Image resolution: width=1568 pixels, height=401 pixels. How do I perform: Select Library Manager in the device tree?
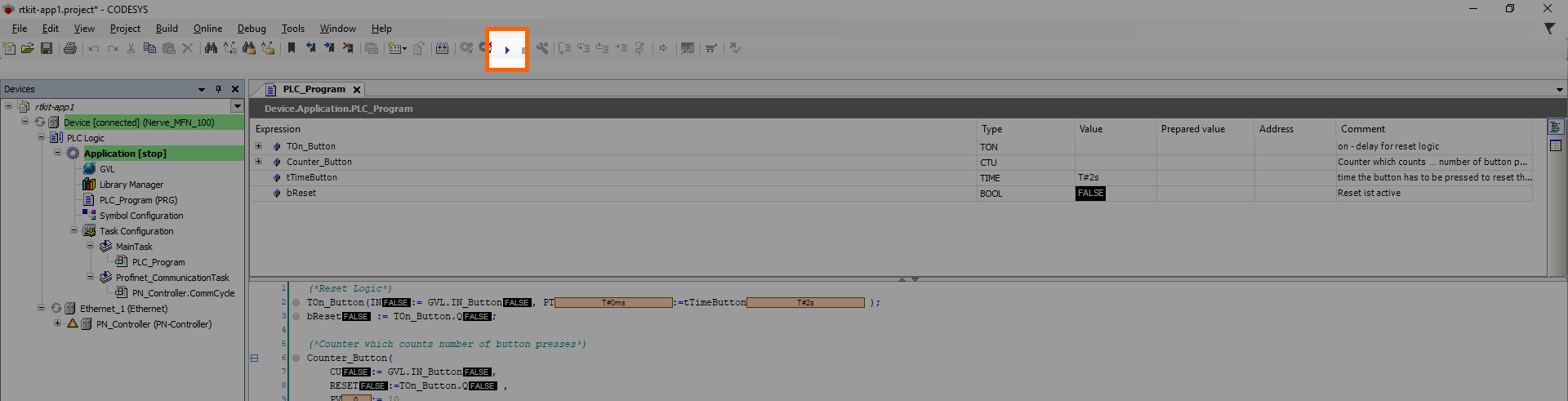[131, 185]
